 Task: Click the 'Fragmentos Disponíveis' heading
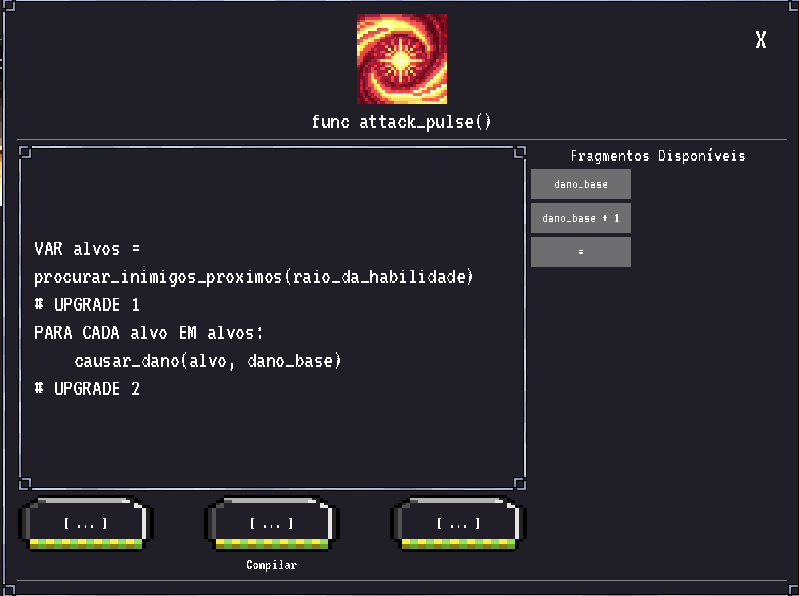click(x=658, y=156)
